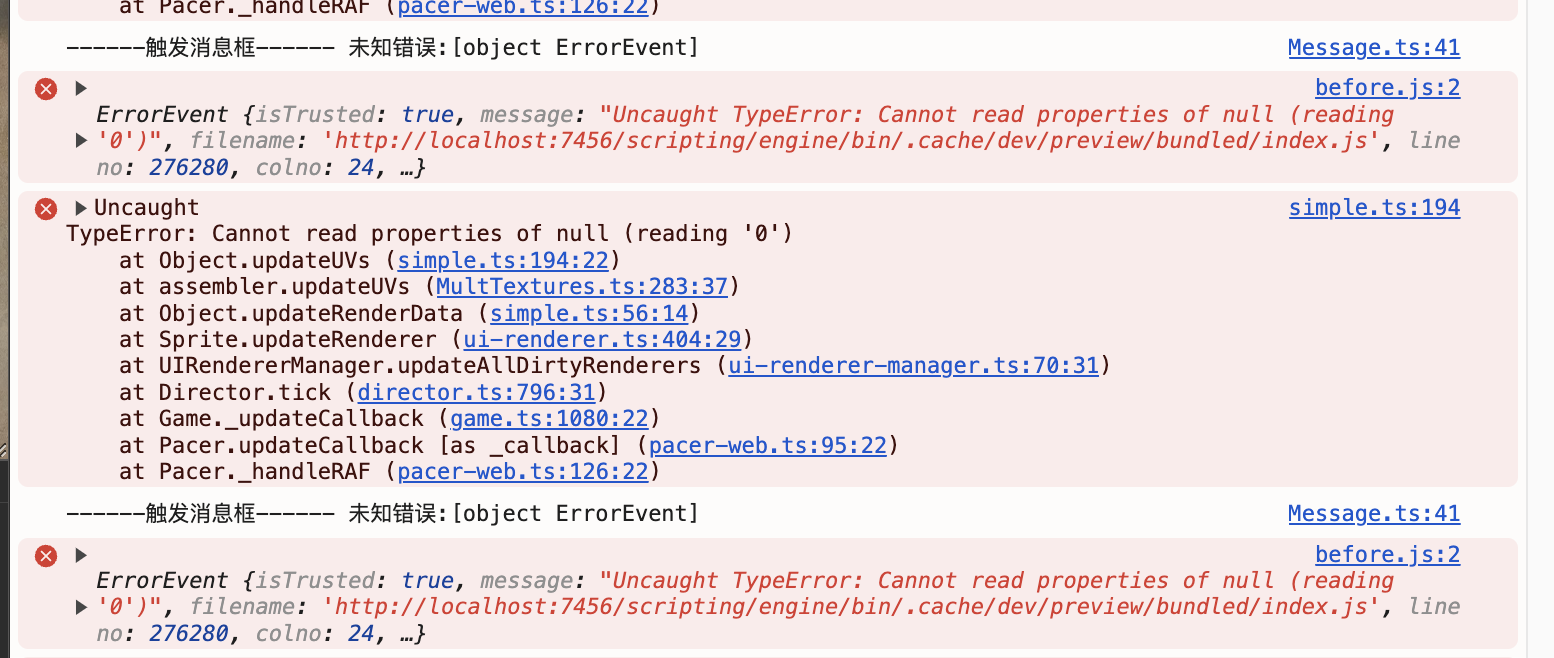Open the director.ts:796:31 stack frame link

tap(476, 392)
